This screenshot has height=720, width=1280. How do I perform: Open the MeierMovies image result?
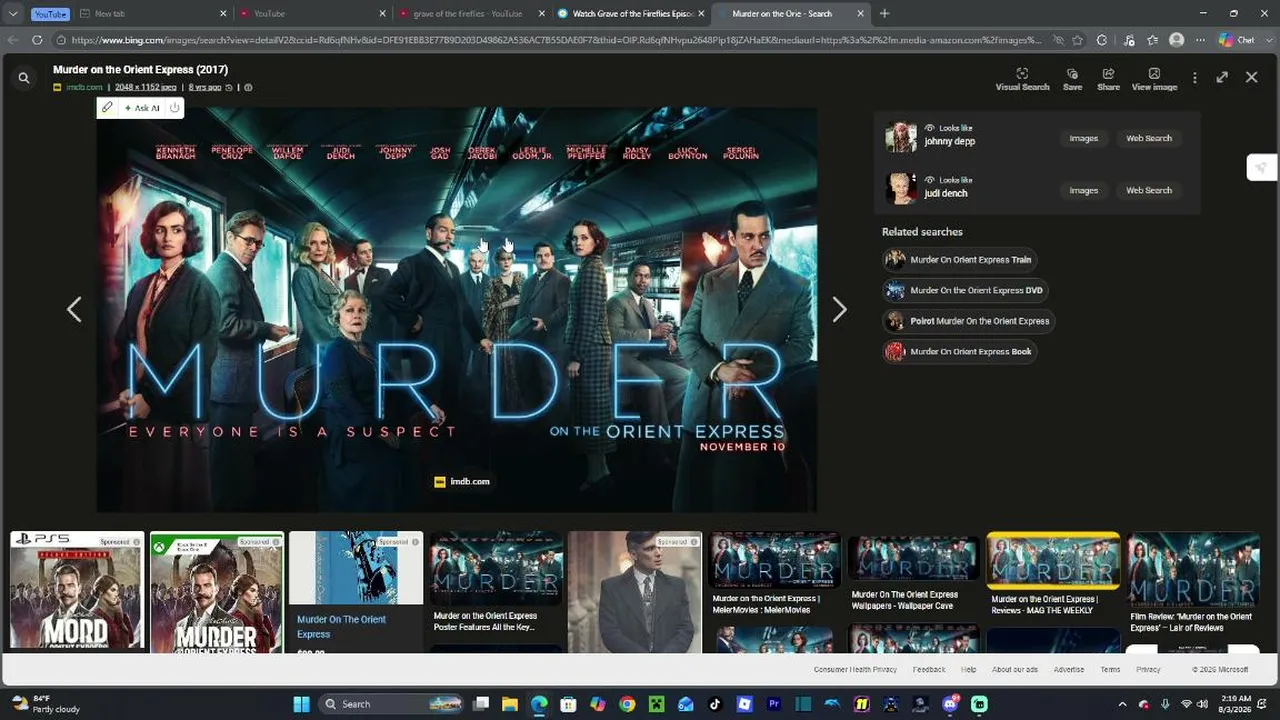(x=774, y=574)
